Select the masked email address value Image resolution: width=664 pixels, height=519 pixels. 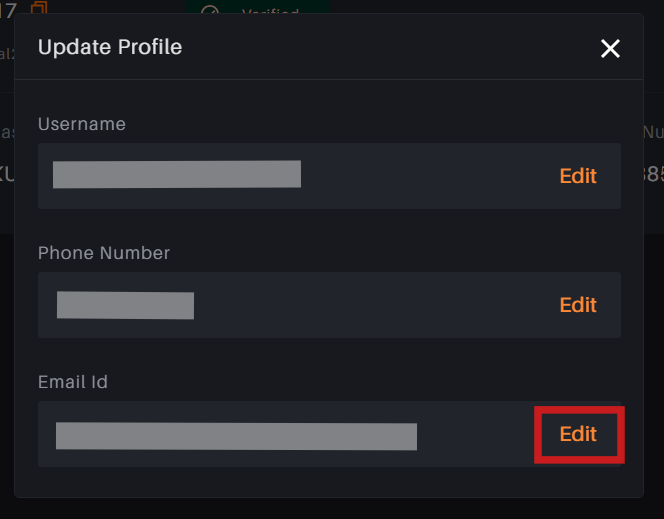click(236, 436)
